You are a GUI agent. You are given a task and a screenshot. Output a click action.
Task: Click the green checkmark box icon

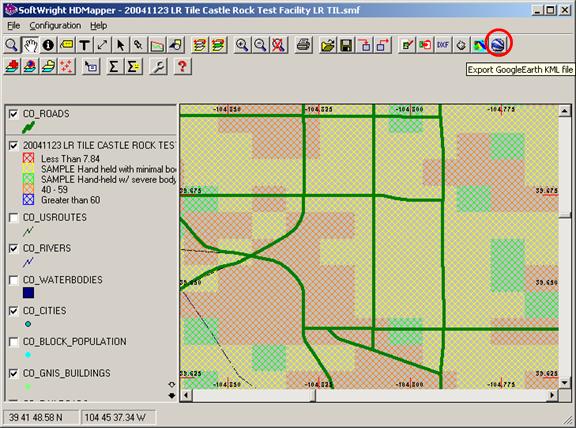click(x=407, y=45)
